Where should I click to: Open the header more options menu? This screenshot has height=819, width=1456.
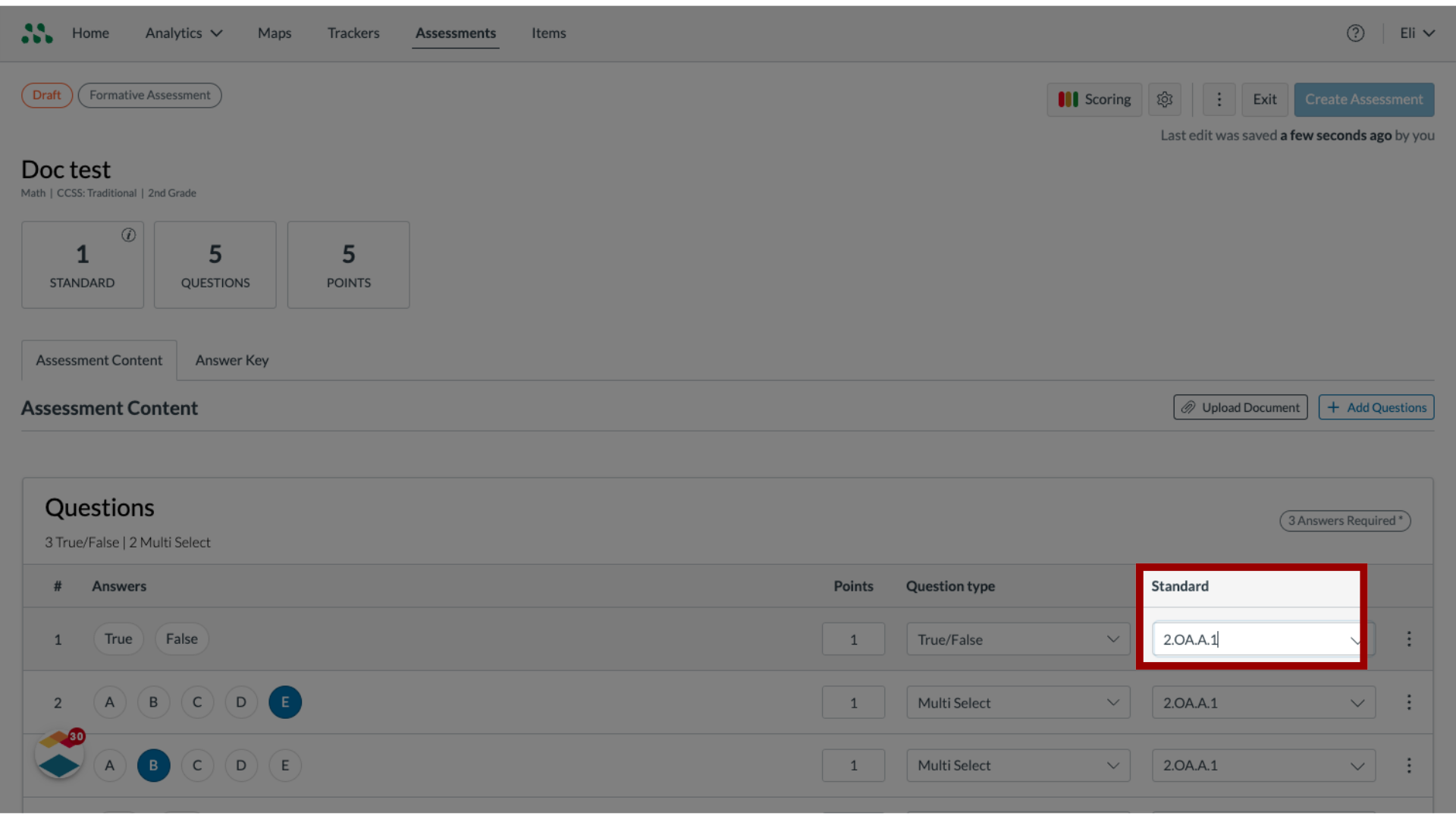pyautogui.click(x=1219, y=99)
